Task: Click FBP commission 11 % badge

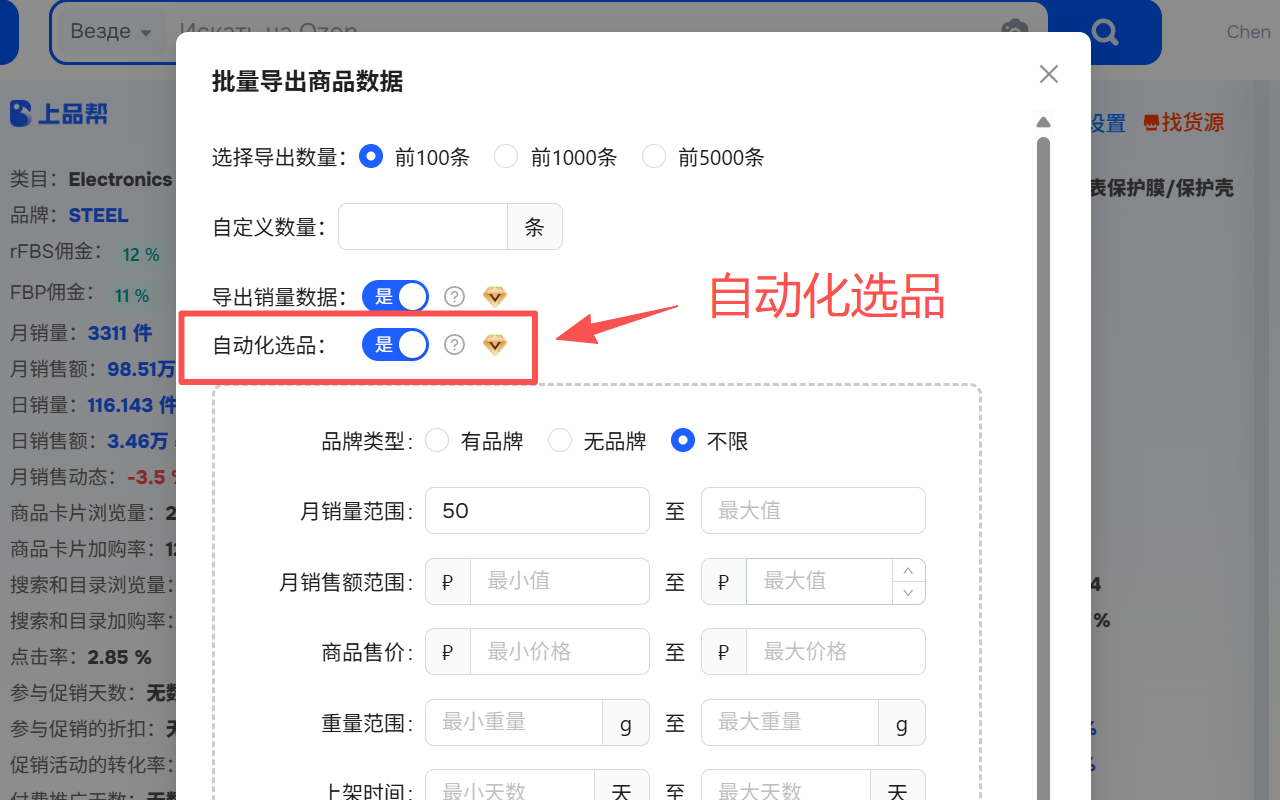Action: pyautogui.click(x=131, y=295)
